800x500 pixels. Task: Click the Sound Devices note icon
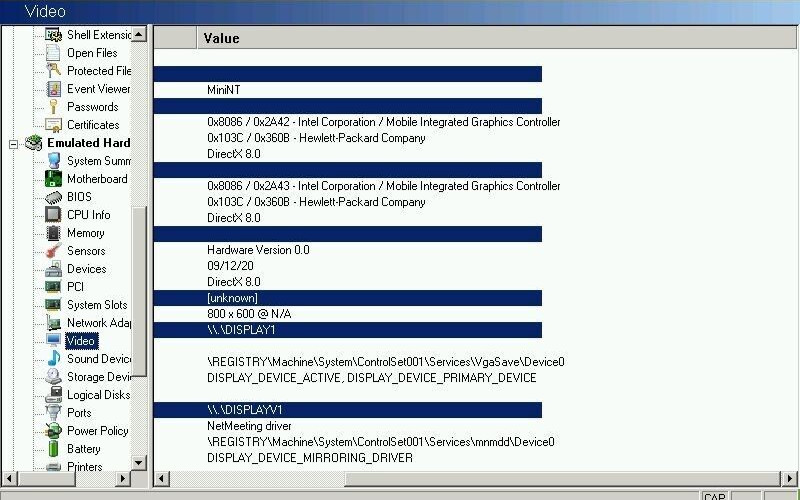[x=53, y=359]
